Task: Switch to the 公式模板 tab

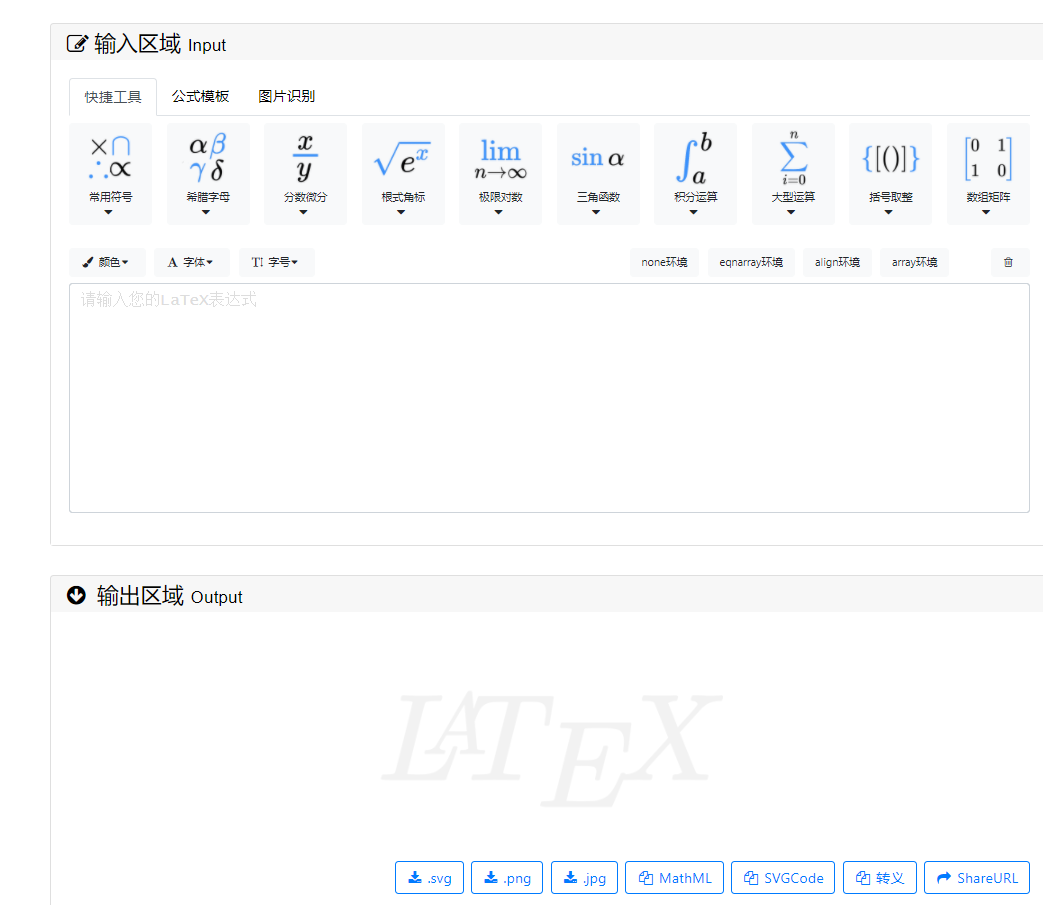Action: 201,96
